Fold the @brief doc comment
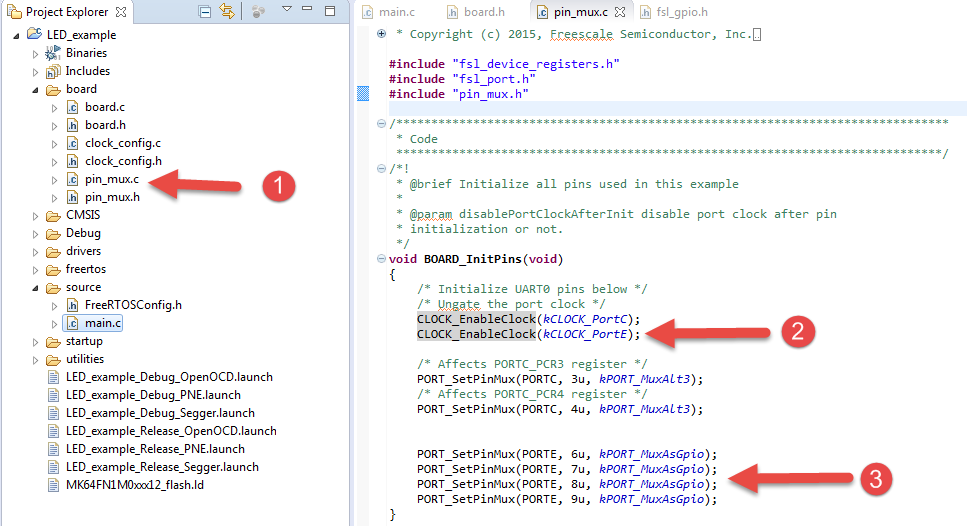This screenshot has width=967, height=526. (381, 168)
